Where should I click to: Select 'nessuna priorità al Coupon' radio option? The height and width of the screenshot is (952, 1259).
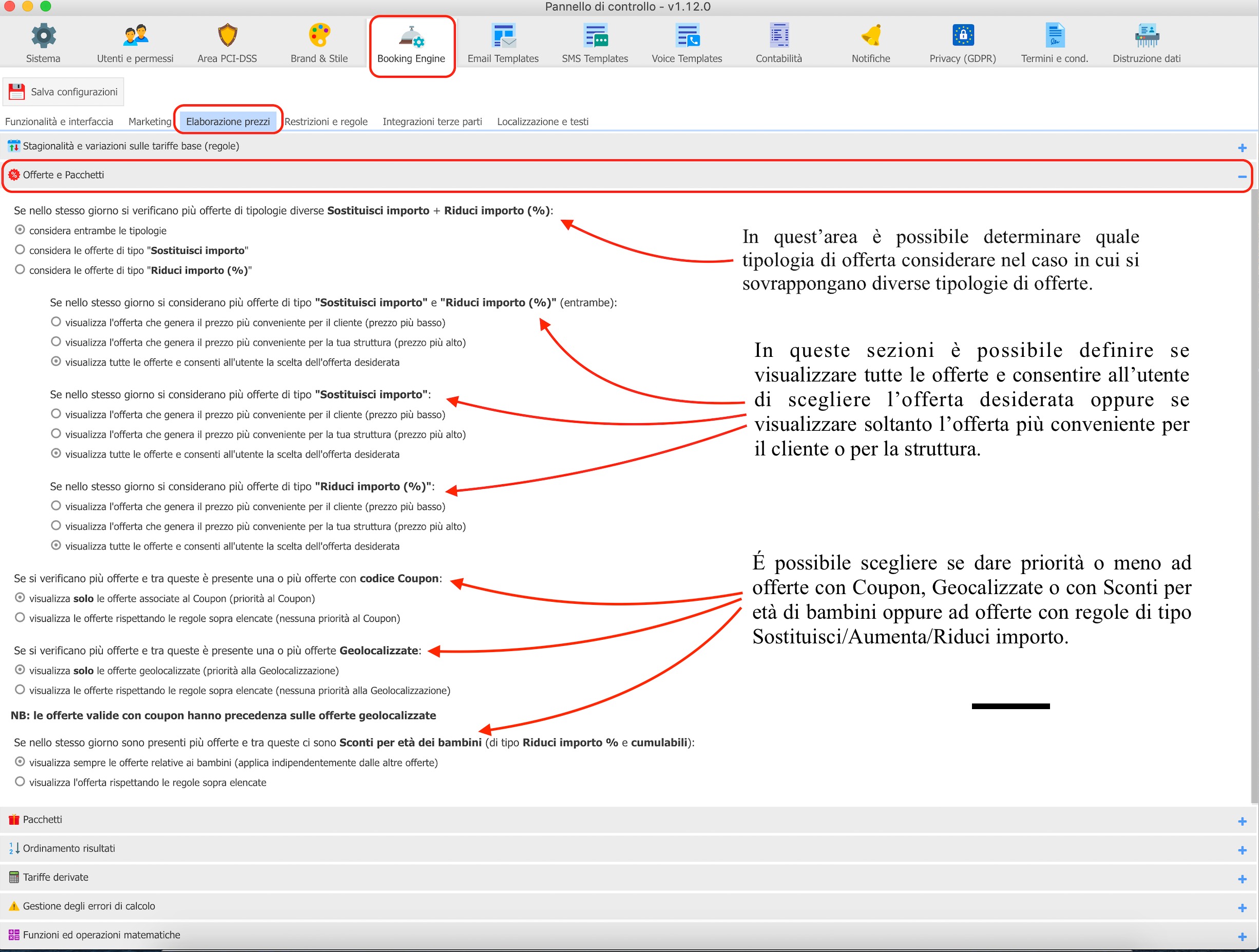[x=20, y=618]
